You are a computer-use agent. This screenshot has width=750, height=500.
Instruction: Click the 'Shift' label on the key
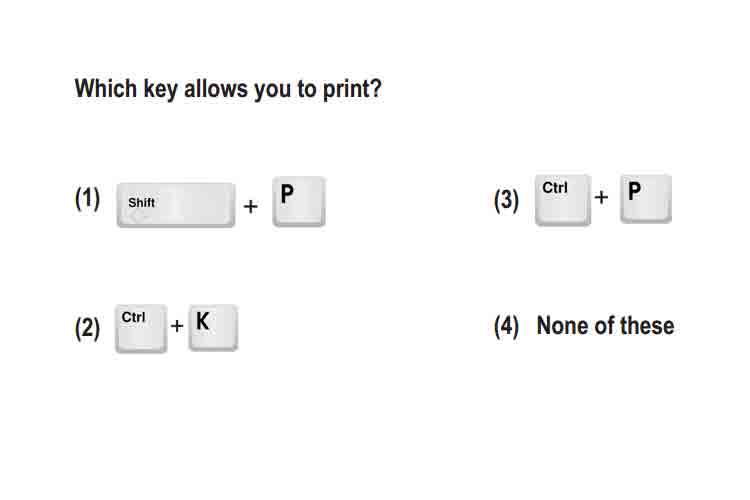(141, 202)
